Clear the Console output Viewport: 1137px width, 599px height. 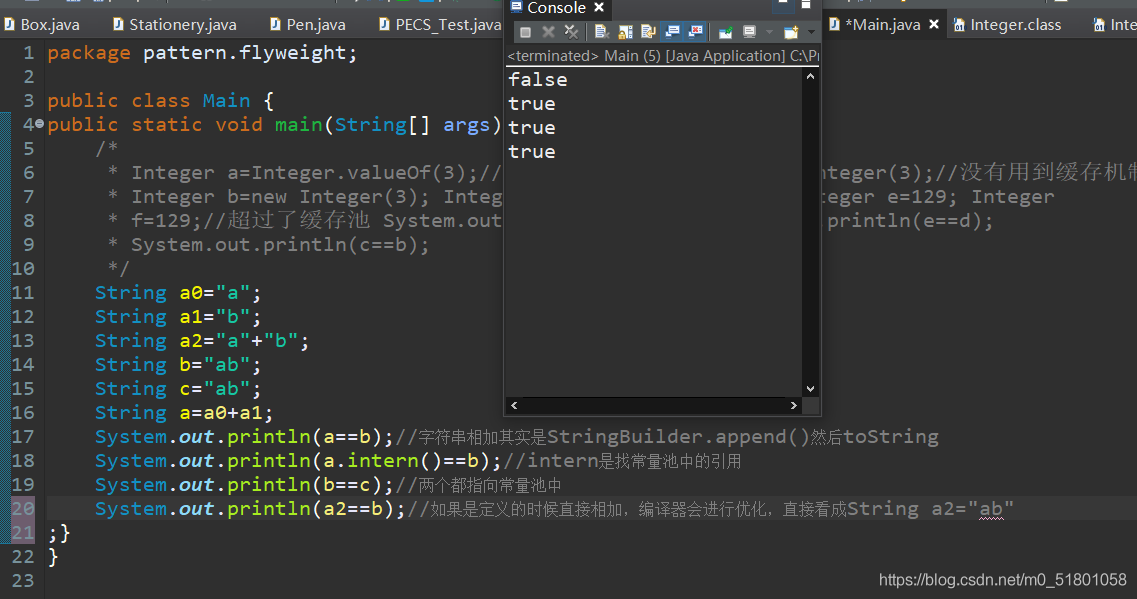tap(602, 32)
